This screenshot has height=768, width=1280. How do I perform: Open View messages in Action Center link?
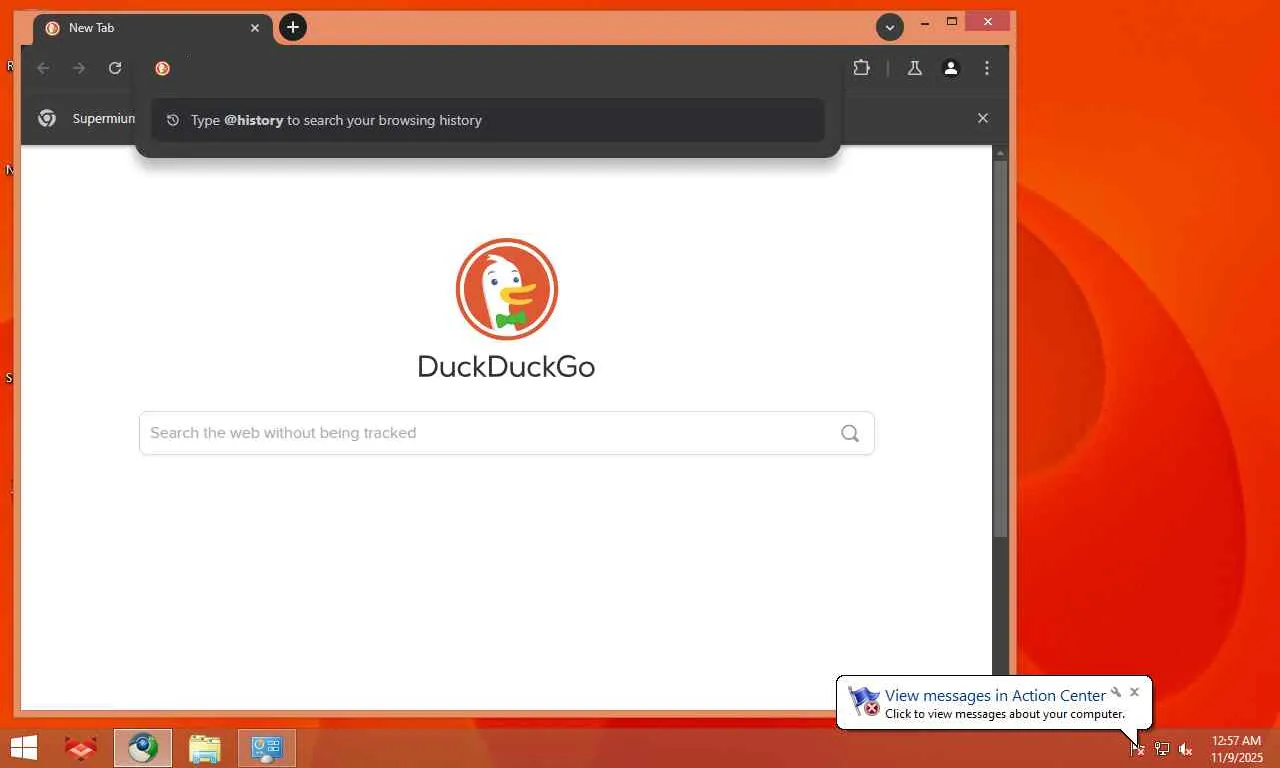[x=995, y=695]
